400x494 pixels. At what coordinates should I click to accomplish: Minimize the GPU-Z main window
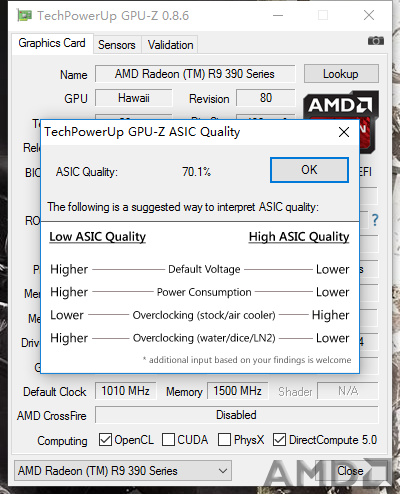click(x=278, y=15)
